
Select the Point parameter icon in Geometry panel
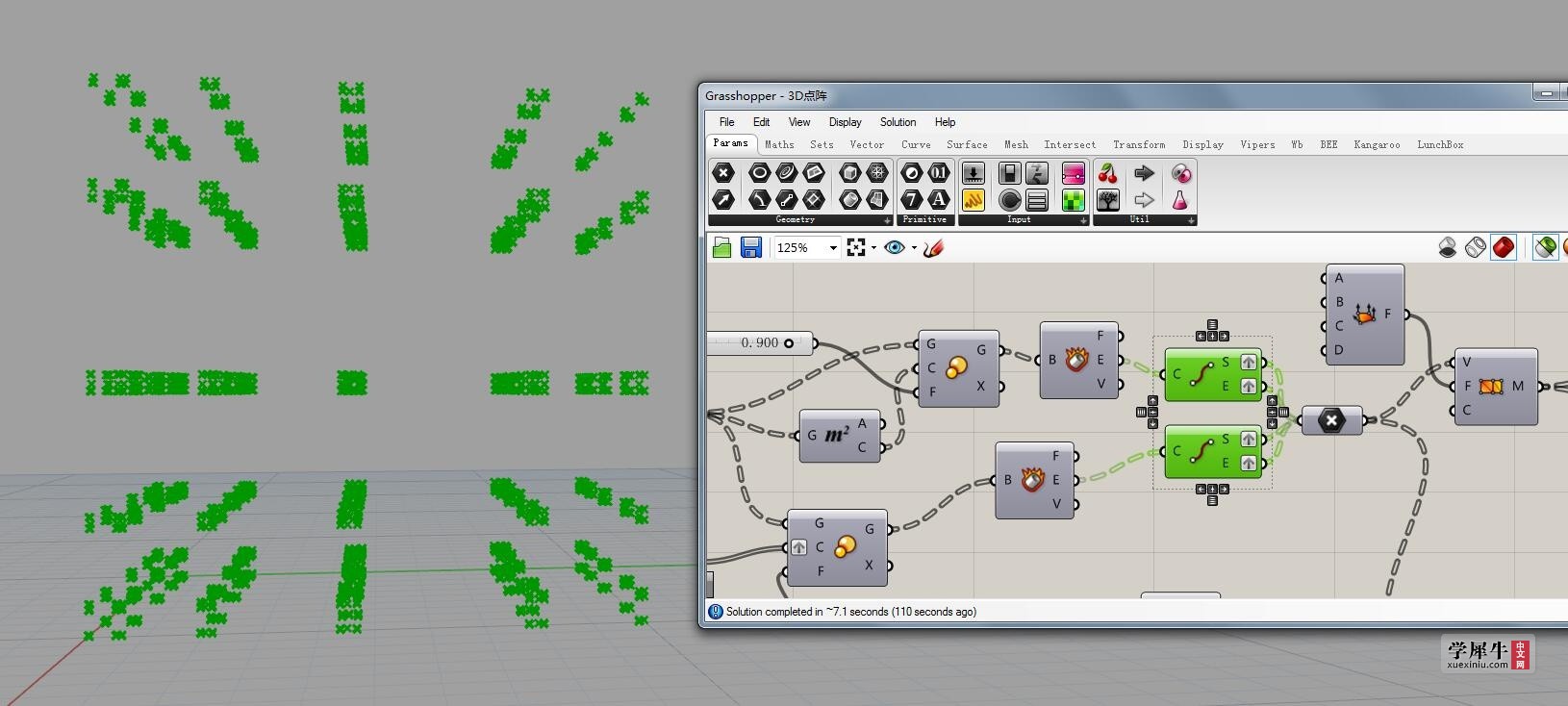pyautogui.click(x=723, y=173)
